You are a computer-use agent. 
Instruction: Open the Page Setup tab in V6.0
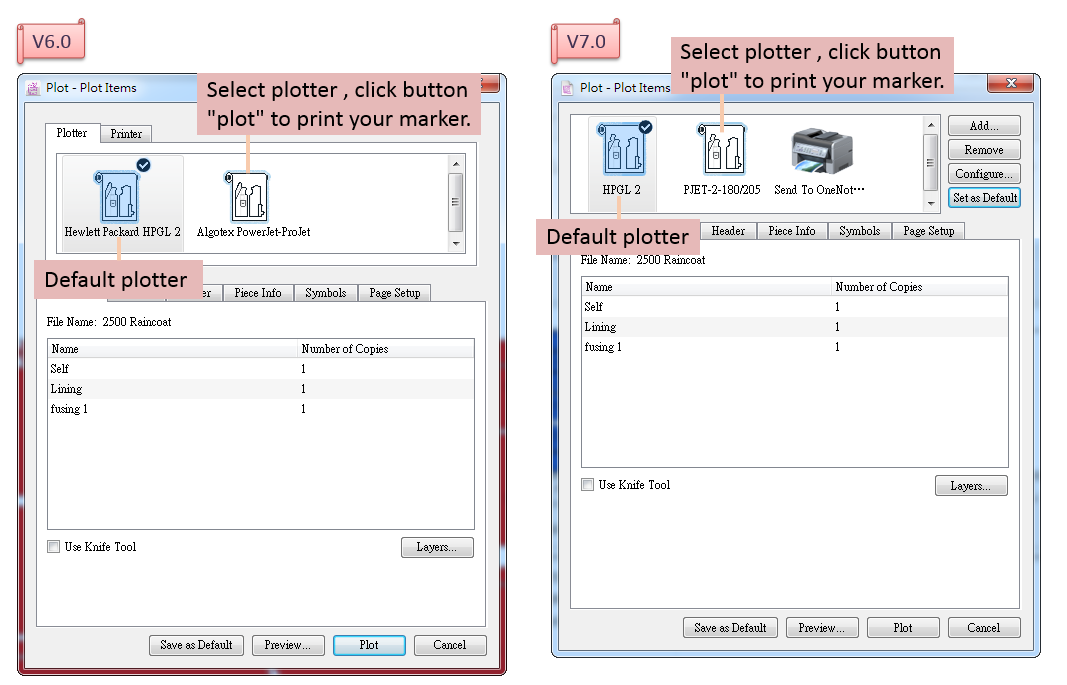pos(394,293)
